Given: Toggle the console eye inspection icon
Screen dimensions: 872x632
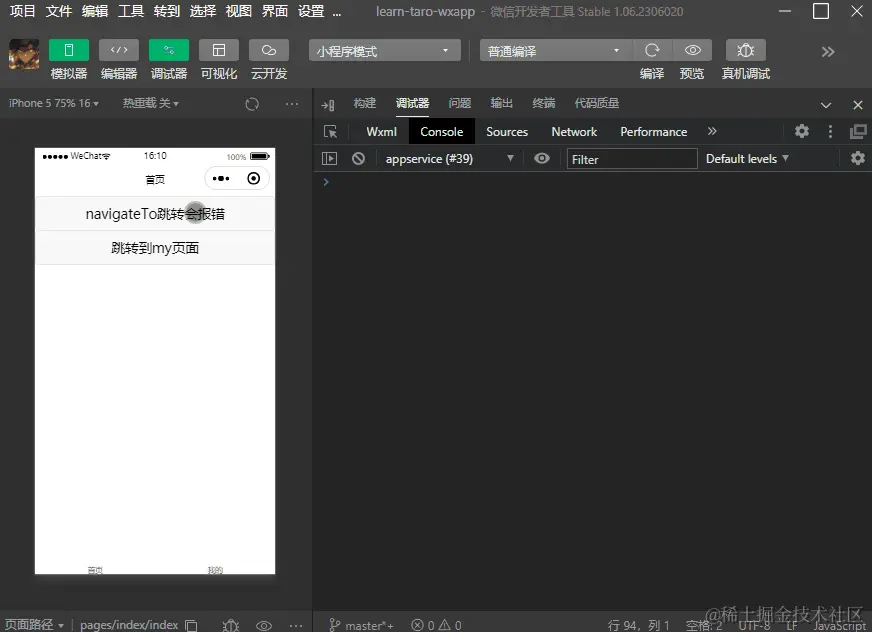Looking at the screenshot, I should coord(541,158).
